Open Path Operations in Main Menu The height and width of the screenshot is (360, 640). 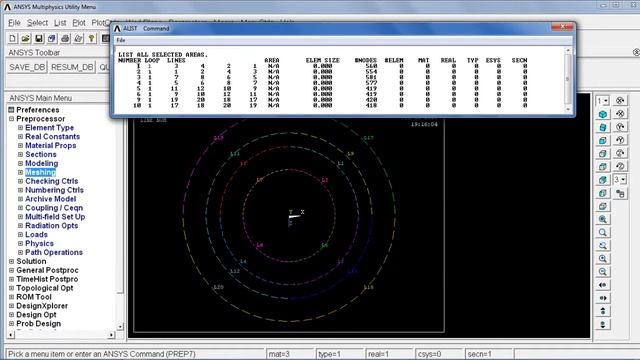click(x=54, y=252)
